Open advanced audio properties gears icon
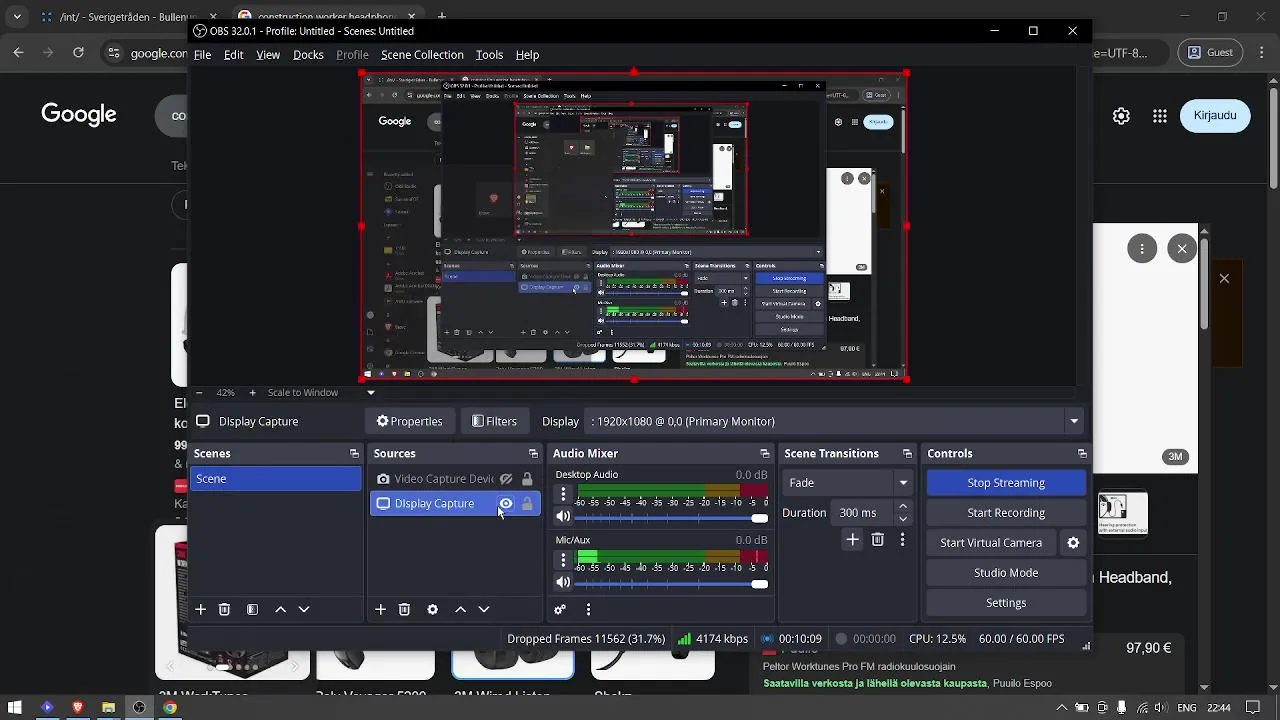 [560, 609]
